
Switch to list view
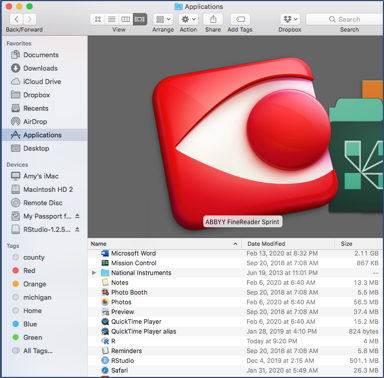[x=112, y=19]
